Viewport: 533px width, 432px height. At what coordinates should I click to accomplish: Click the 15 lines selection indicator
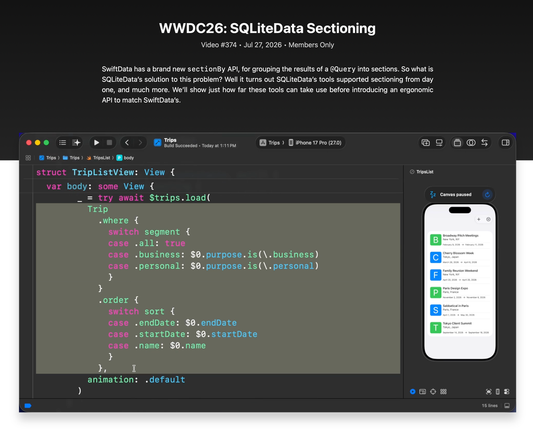tap(489, 405)
